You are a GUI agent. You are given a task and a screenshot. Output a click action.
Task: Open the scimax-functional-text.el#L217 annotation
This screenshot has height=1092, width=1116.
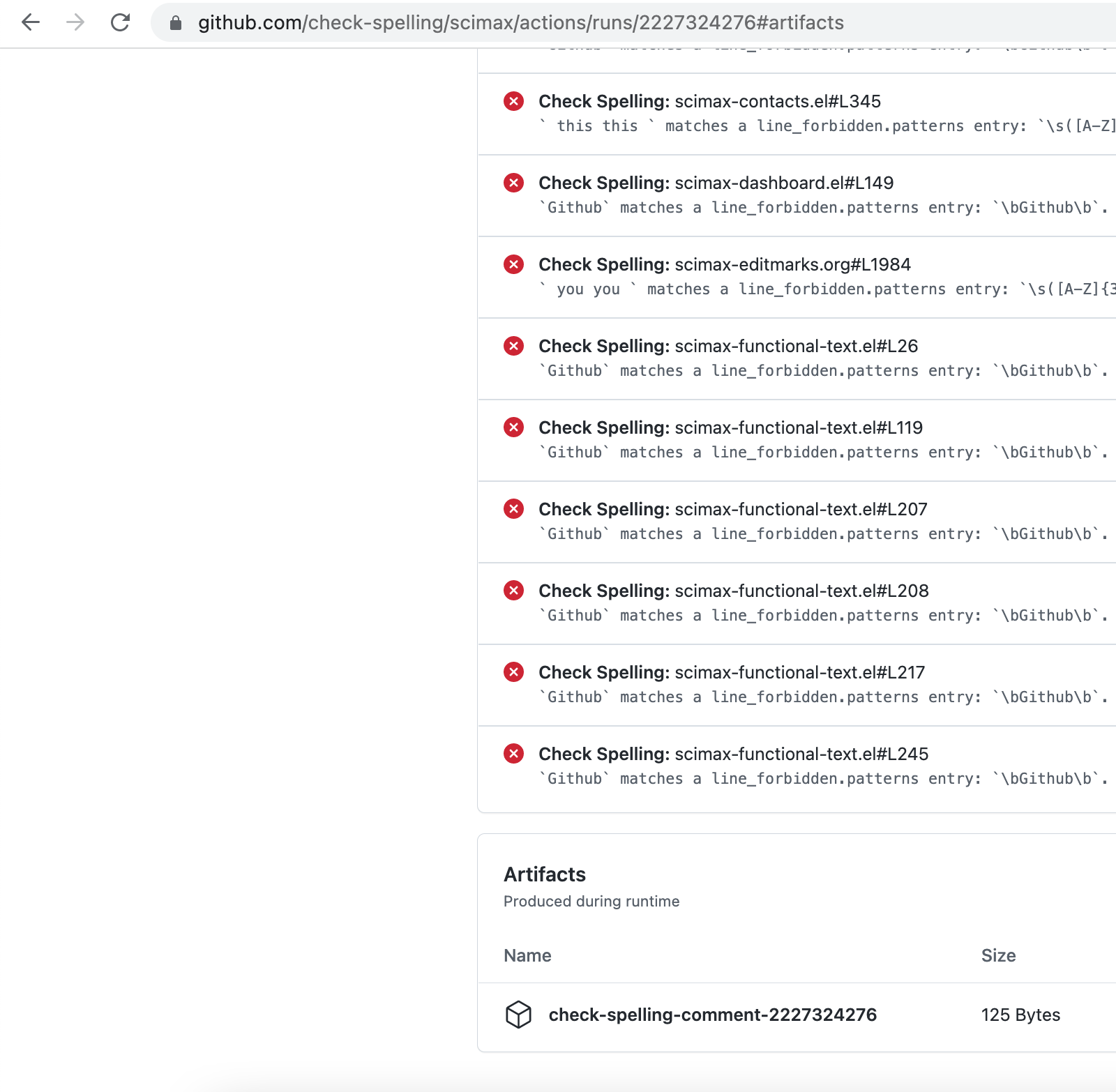point(732,672)
